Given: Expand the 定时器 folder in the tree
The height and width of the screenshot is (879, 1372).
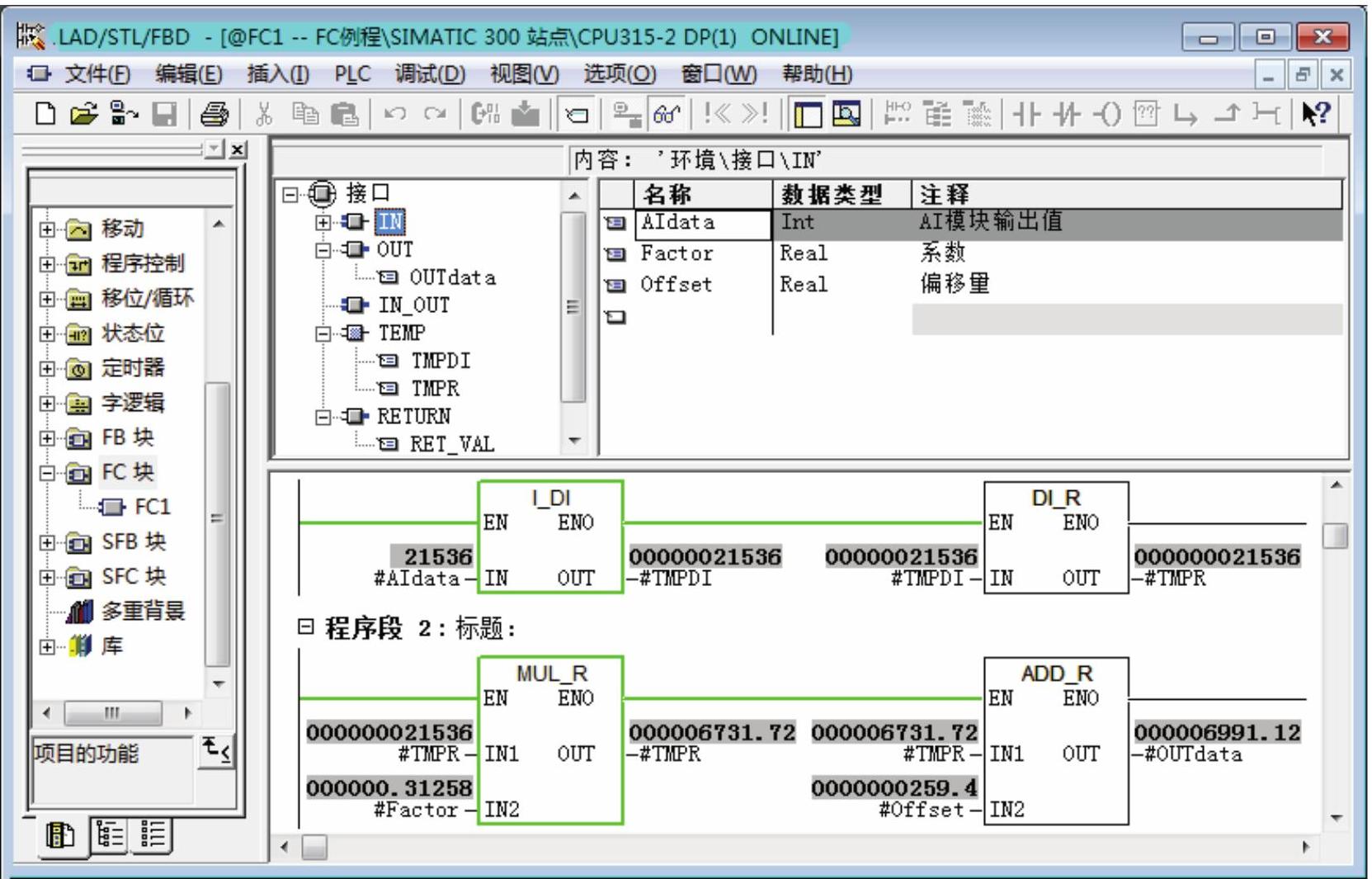Looking at the screenshot, I should pos(48,369).
